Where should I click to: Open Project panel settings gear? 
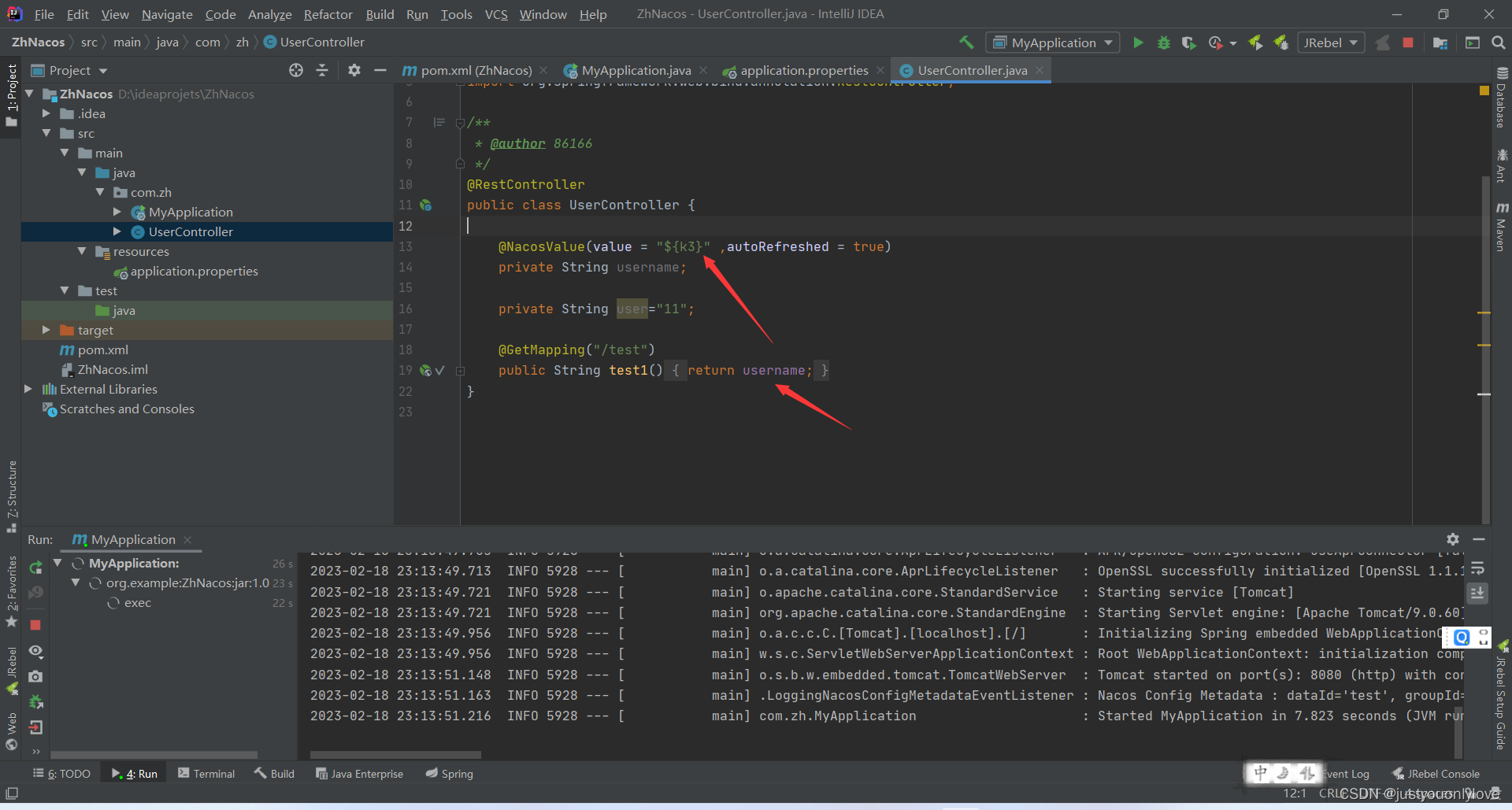tap(354, 70)
